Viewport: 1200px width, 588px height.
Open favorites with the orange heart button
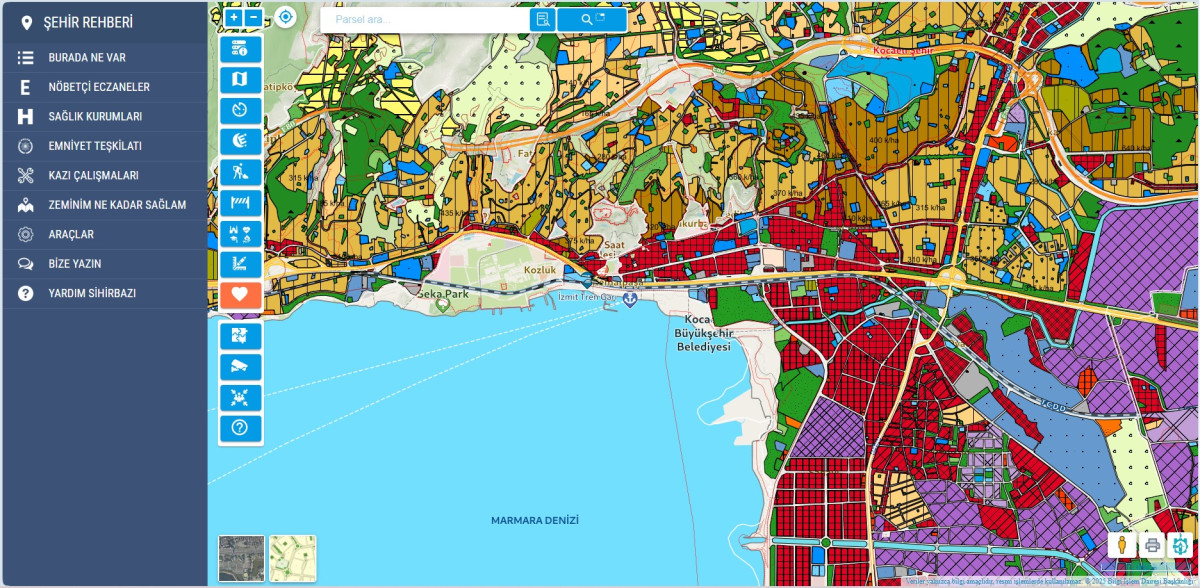pyautogui.click(x=240, y=296)
